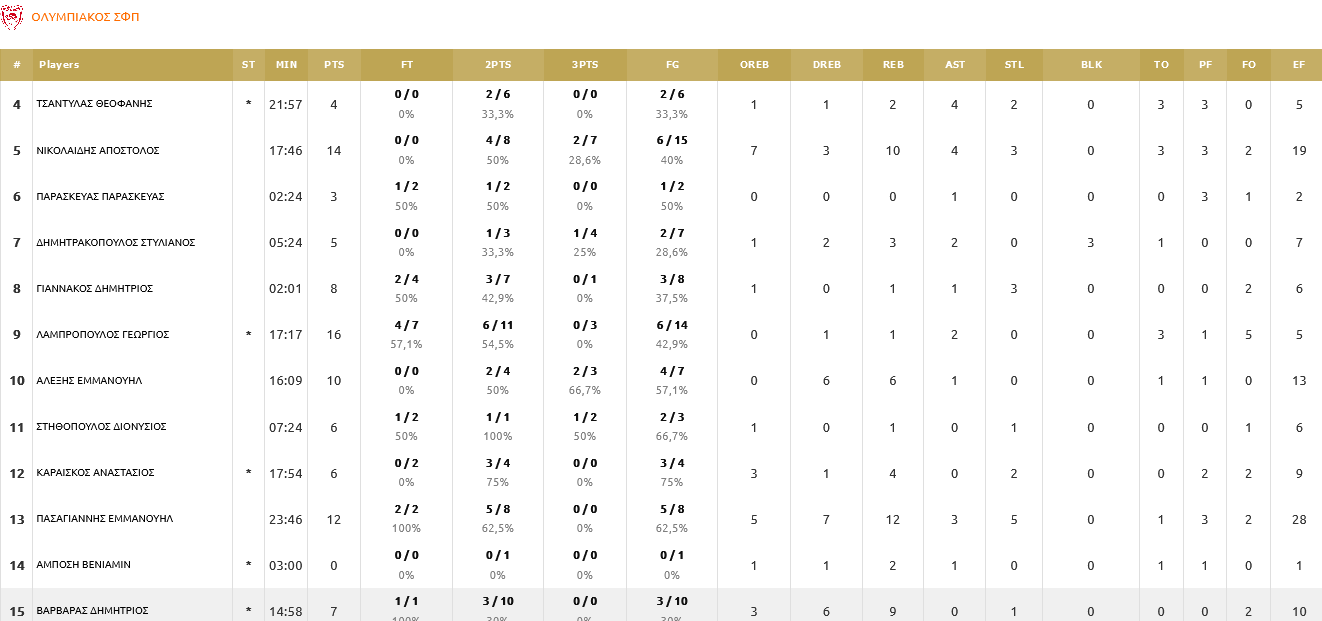This screenshot has height=621, width=1322.
Task: Click the 3PTS column header
Action: point(585,65)
